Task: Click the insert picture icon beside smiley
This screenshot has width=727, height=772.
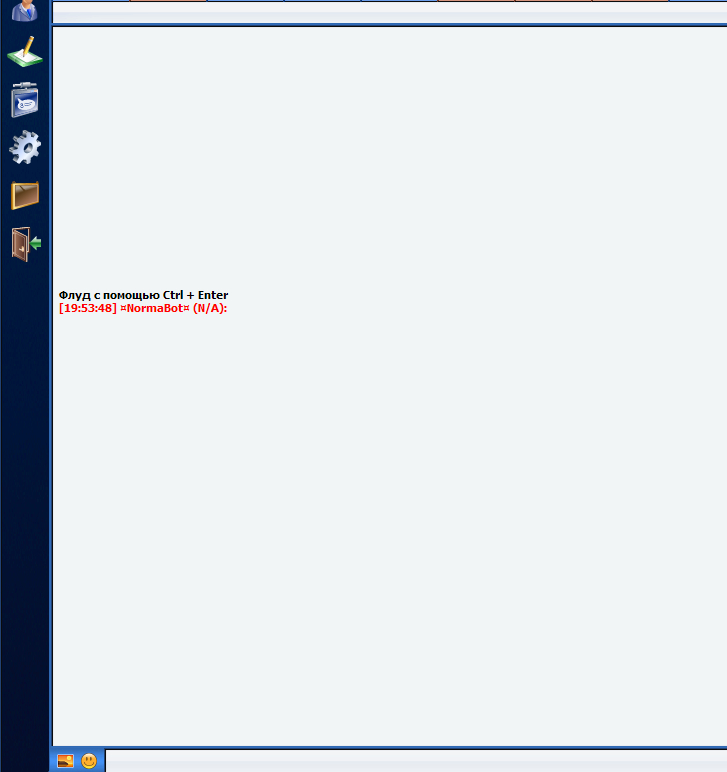Action: [65, 761]
